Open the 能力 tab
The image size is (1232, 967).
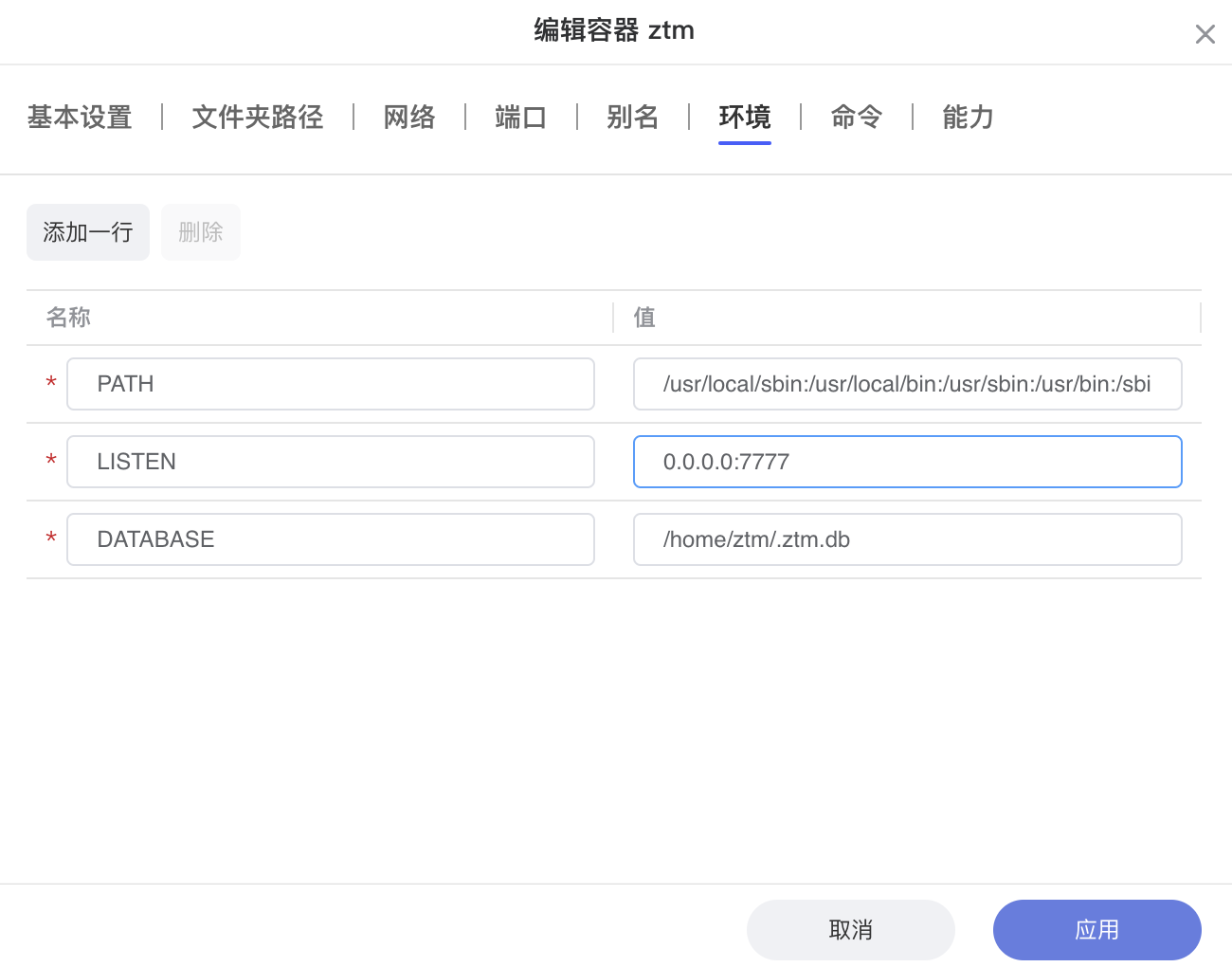click(968, 118)
